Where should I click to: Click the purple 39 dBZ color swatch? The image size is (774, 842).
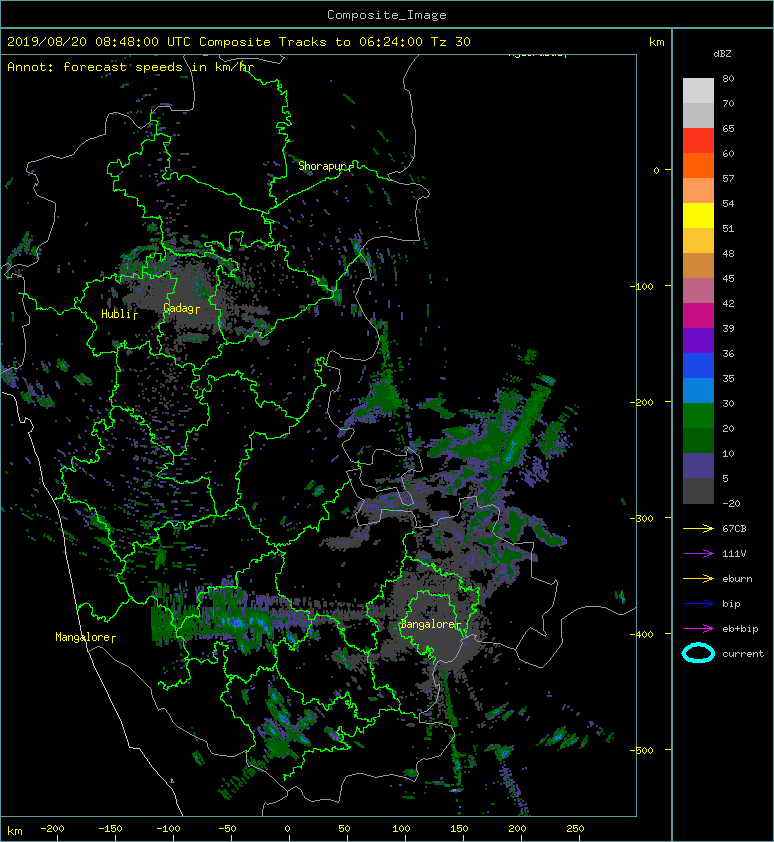[x=698, y=340]
